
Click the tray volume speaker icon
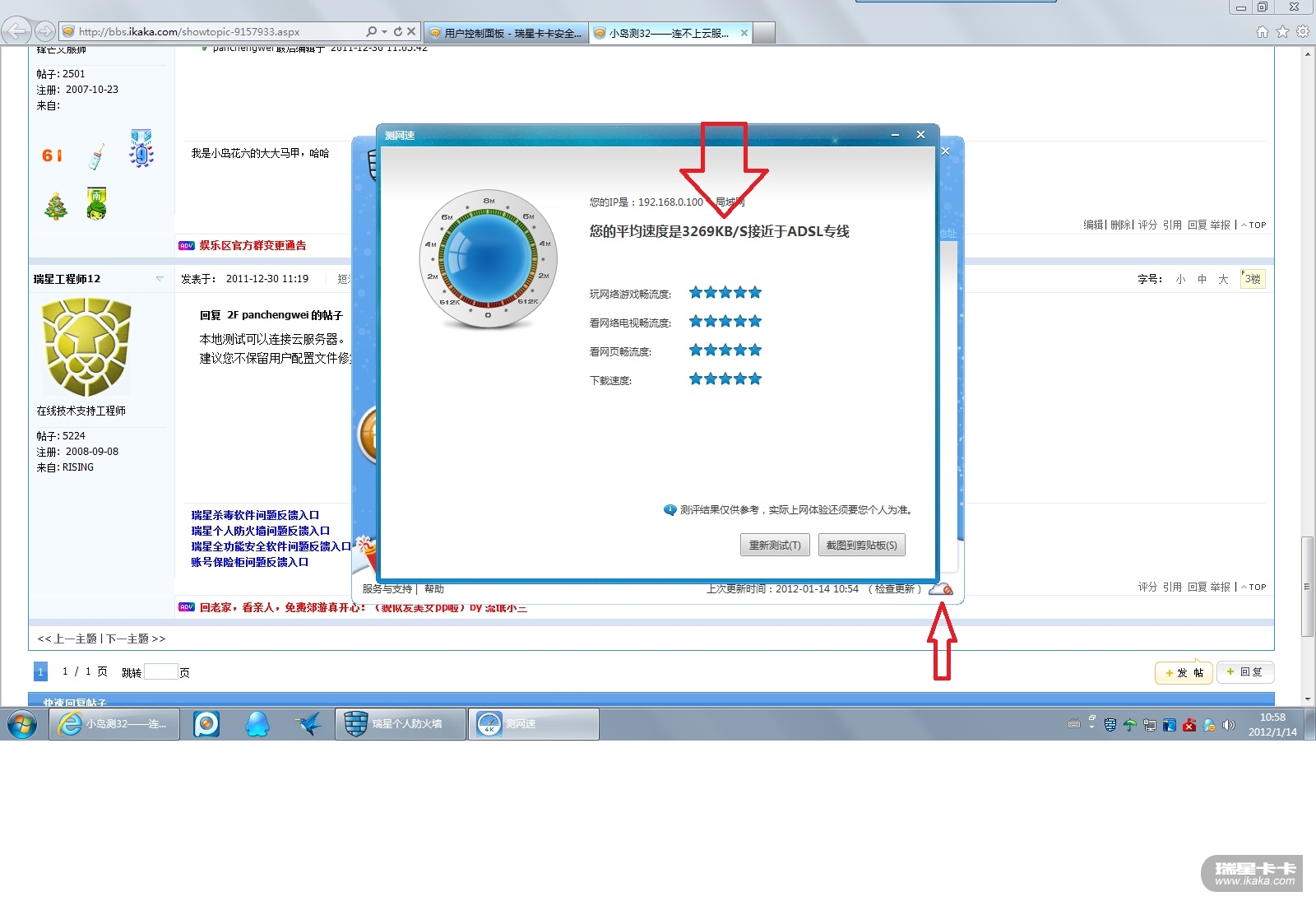click(1229, 725)
